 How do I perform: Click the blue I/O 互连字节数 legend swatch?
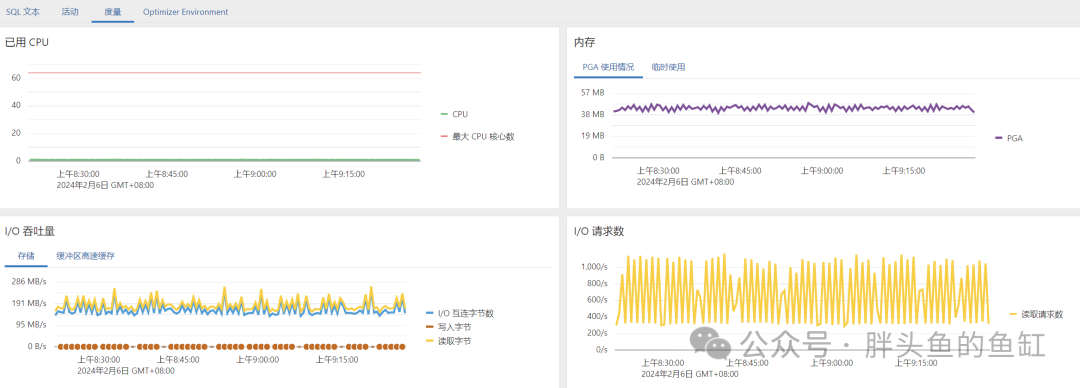point(430,314)
